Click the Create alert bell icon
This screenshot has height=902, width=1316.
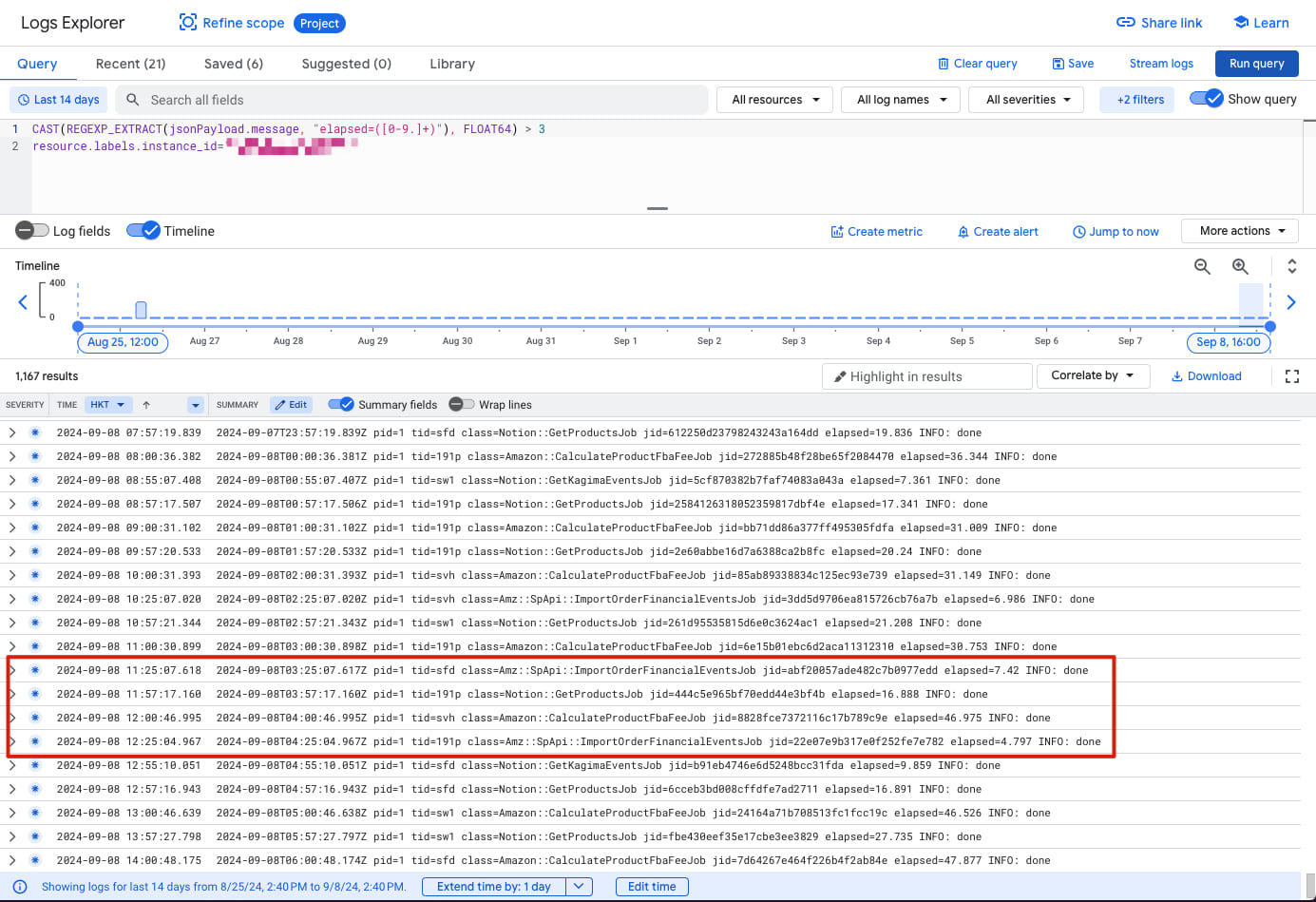point(963,232)
